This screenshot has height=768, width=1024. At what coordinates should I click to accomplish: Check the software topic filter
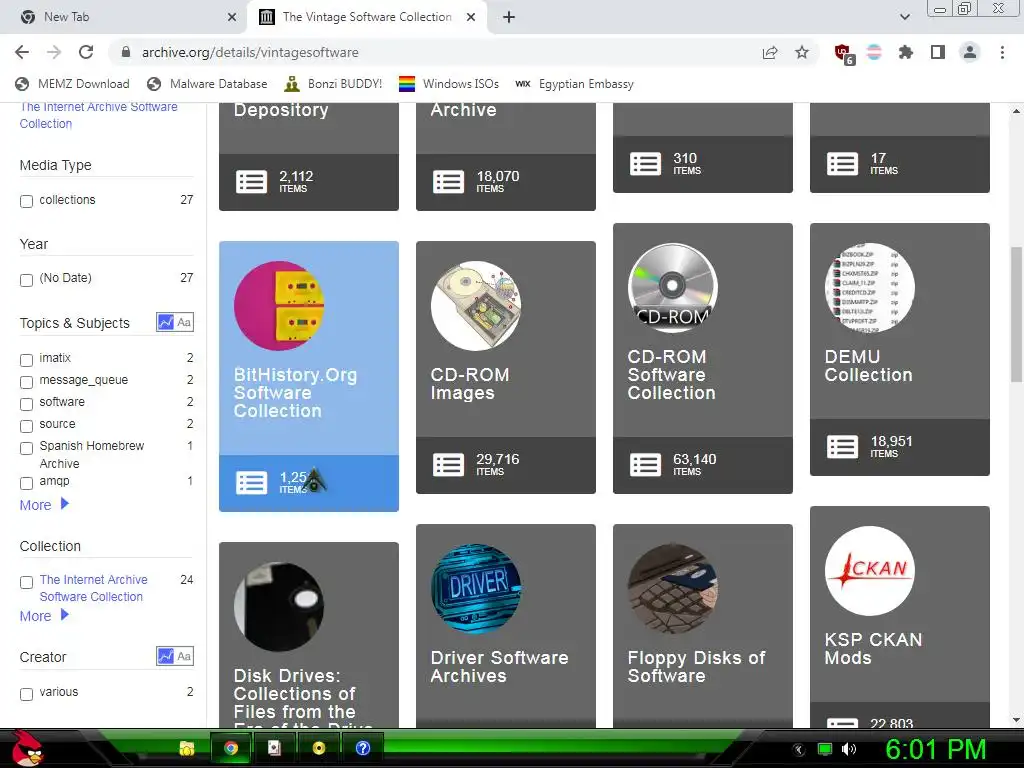(x=26, y=404)
